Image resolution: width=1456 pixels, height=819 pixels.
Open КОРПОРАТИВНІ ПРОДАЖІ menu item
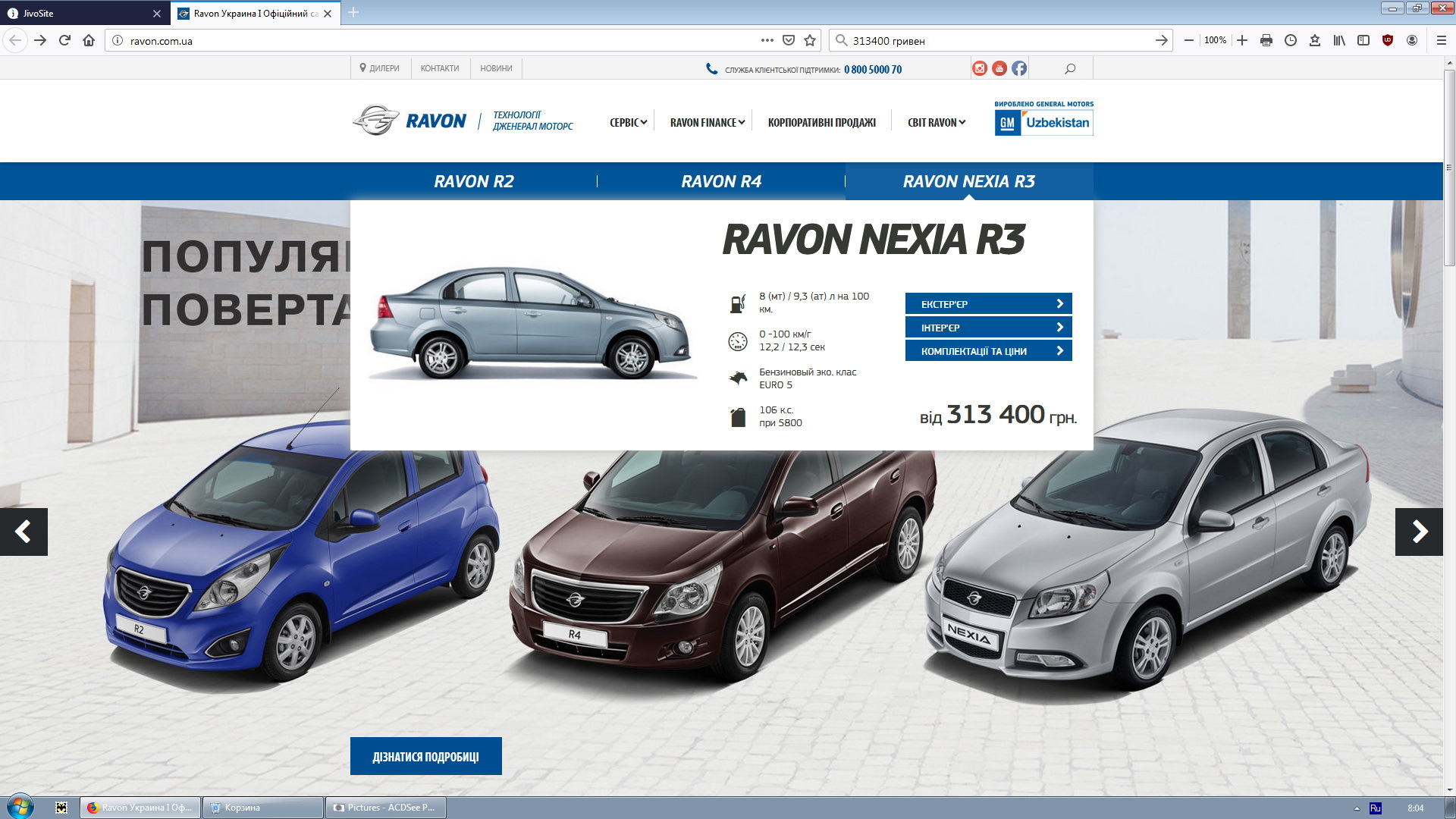click(821, 122)
